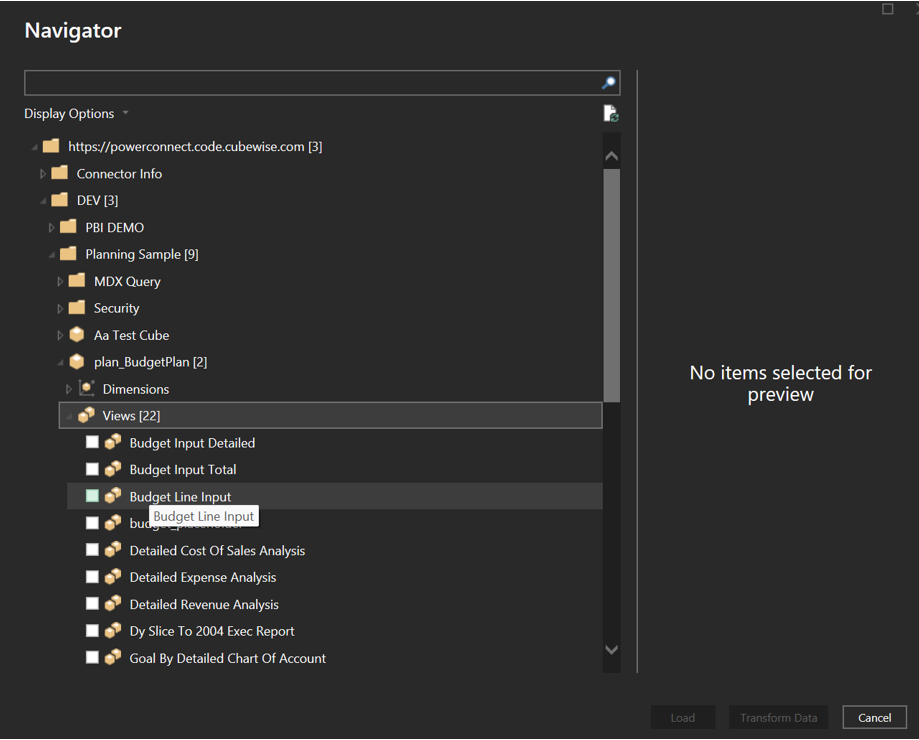
Task: Check Dy Slice To 2004 Exec Report
Action: [92, 631]
